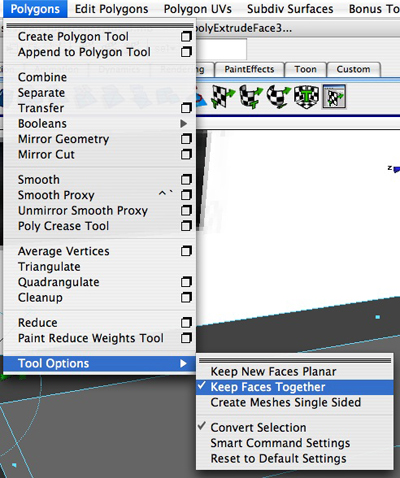Expand the Tool Options submenu
Image resolution: width=400 pixels, height=478 pixels.
pyautogui.click(x=99, y=363)
